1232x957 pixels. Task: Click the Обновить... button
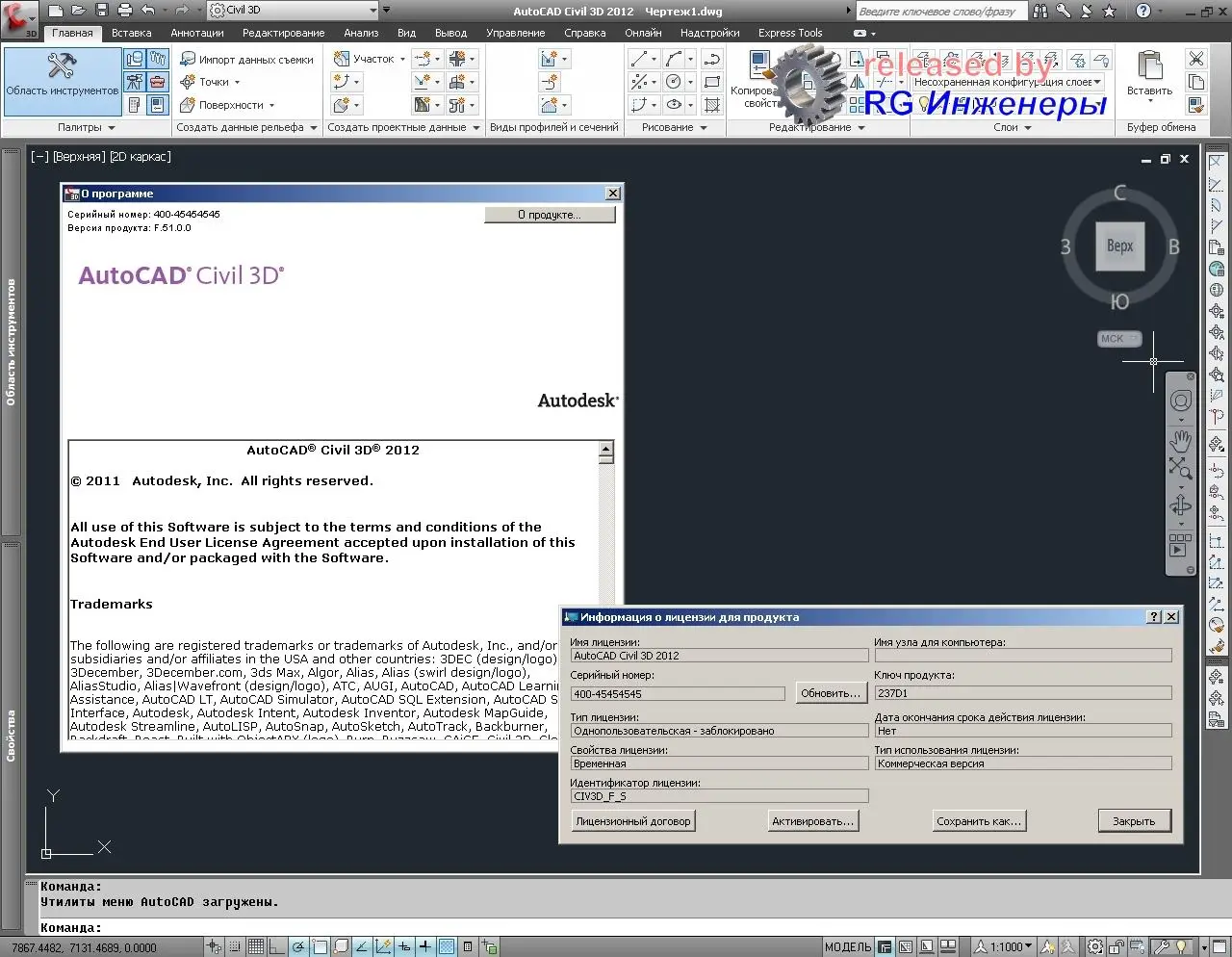tap(831, 693)
